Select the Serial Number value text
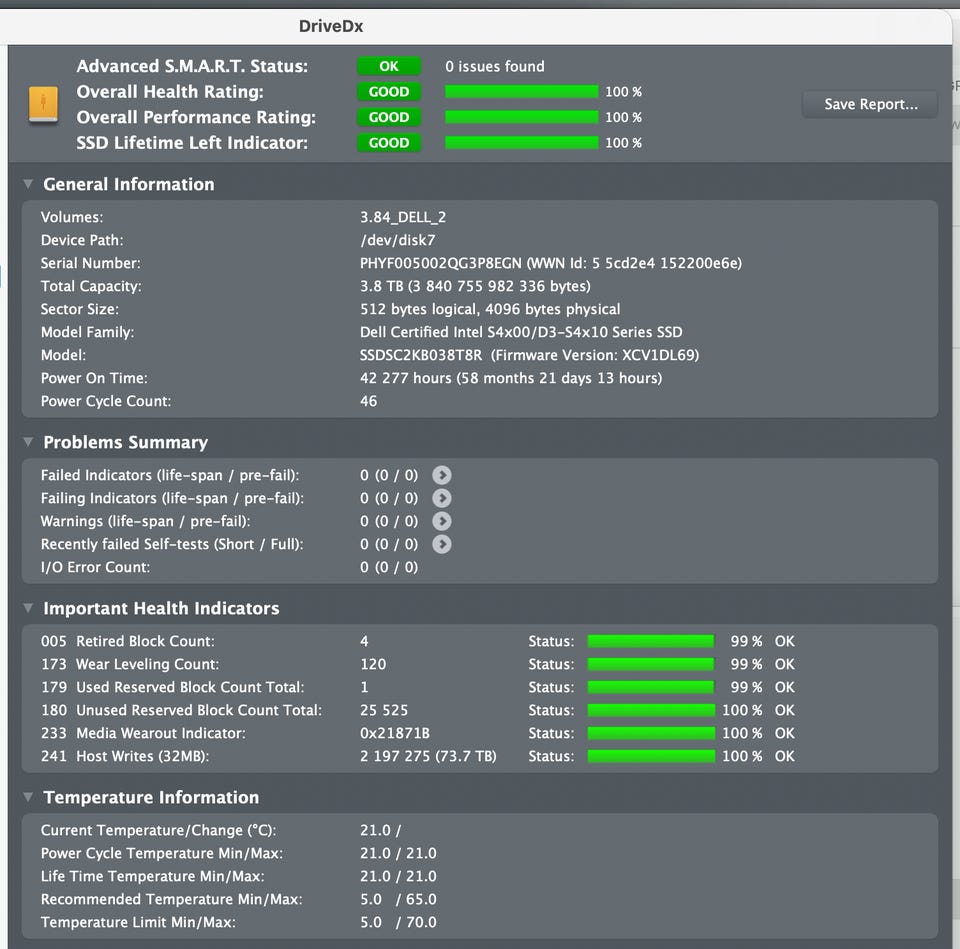The height and width of the screenshot is (949, 960). point(550,263)
